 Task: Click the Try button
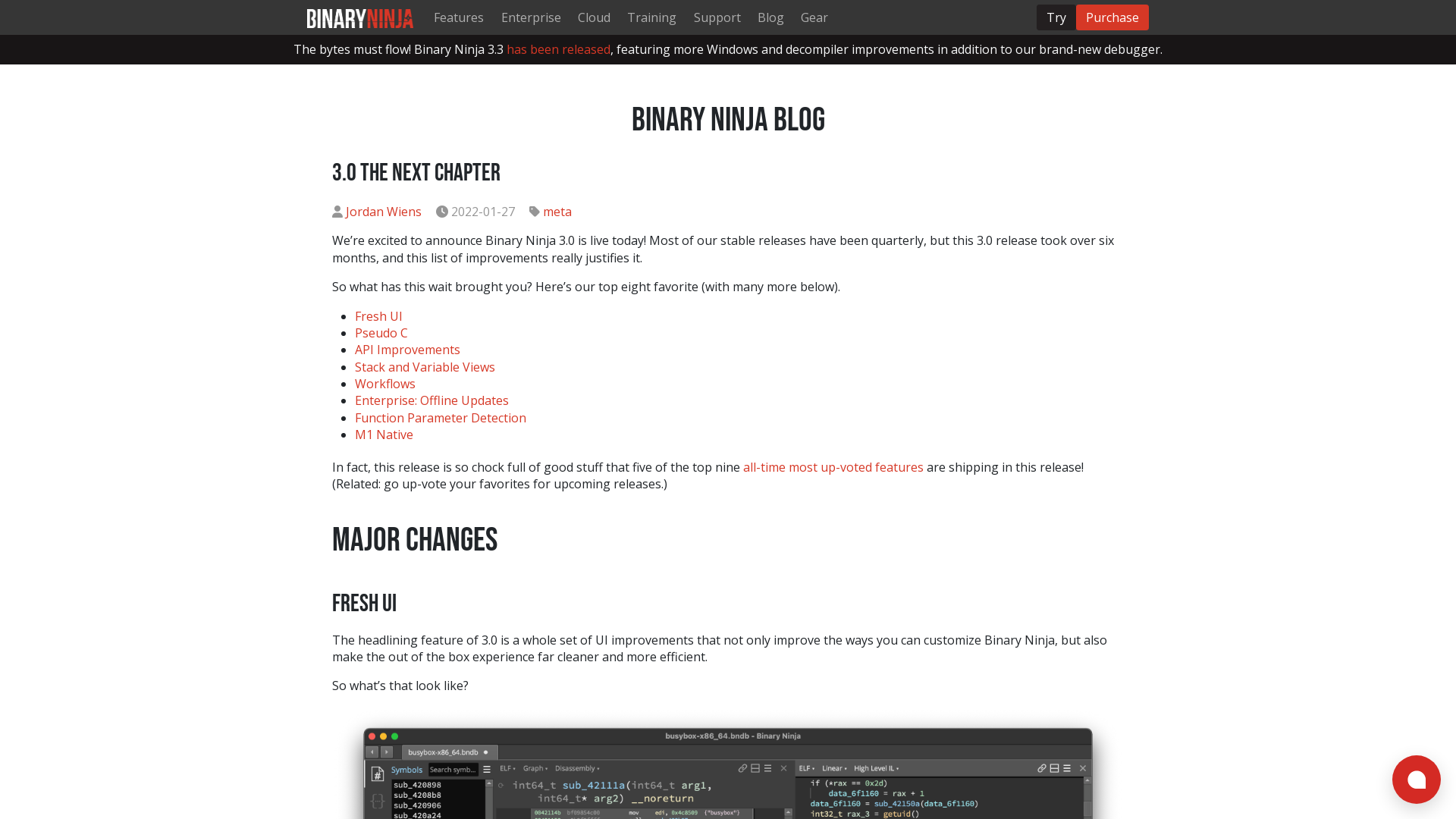[1056, 17]
